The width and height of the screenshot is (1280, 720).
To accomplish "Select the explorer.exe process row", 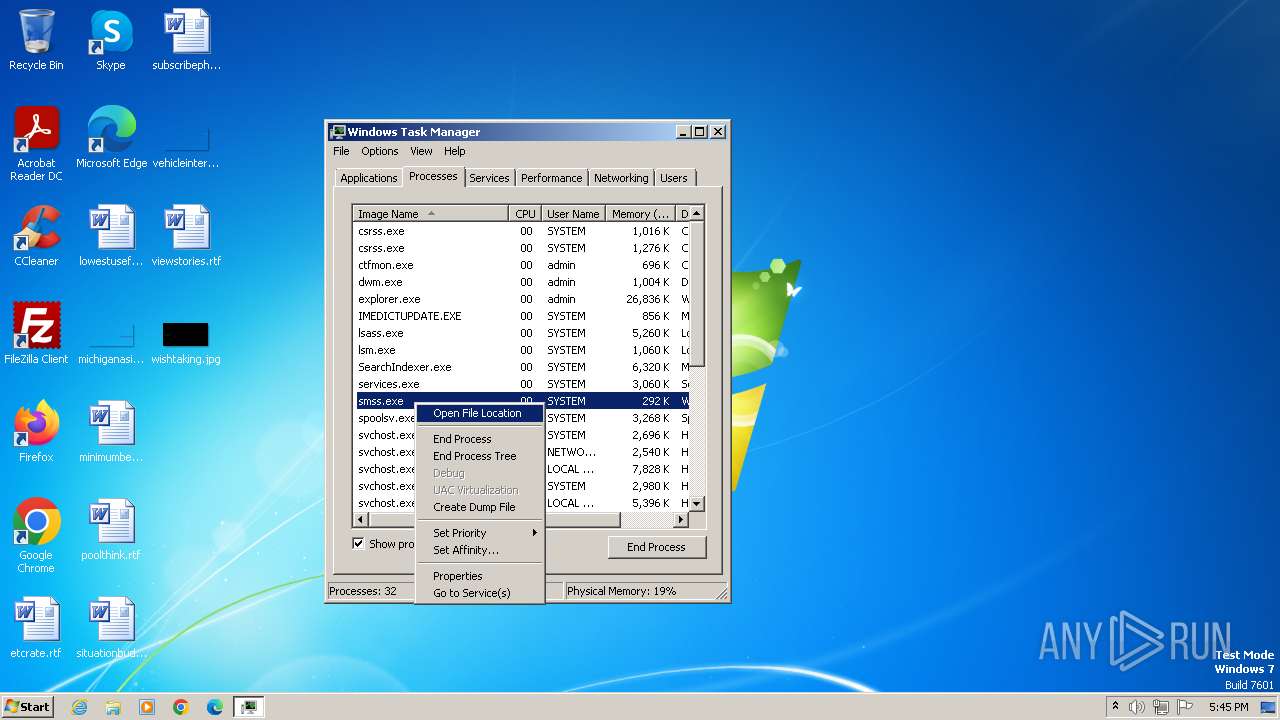I will pos(521,299).
